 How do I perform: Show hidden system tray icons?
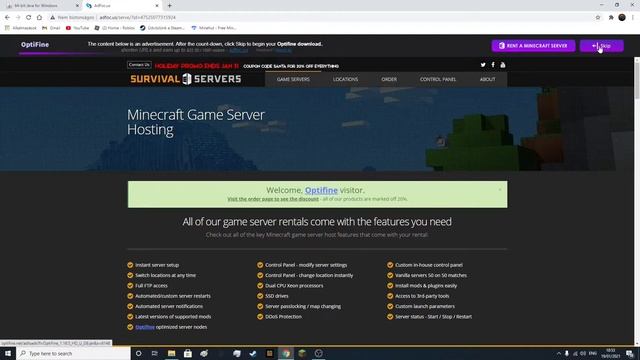(x=558, y=353)
